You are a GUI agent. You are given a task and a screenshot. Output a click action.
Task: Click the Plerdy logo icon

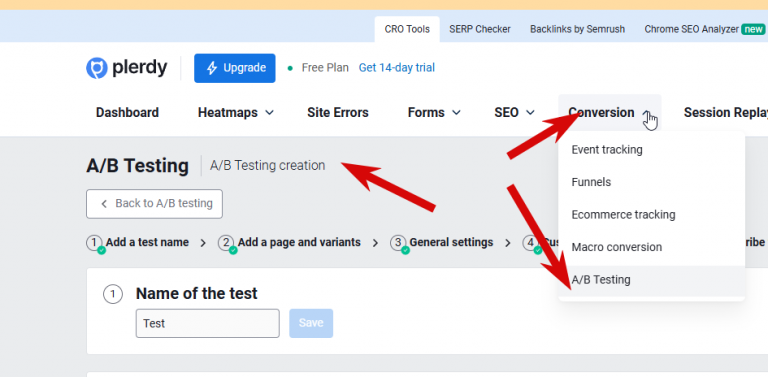[x=96, y=68]
